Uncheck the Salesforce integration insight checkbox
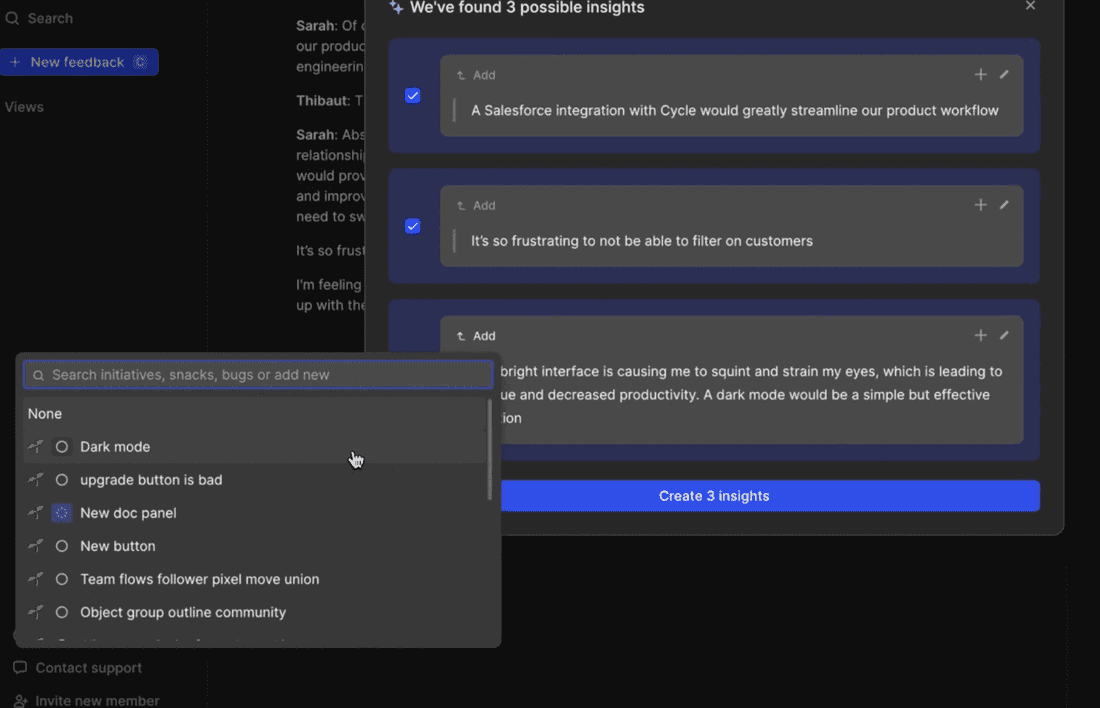Image resolution: width=1100 pixels, height=708 pixels. (413, 96)
